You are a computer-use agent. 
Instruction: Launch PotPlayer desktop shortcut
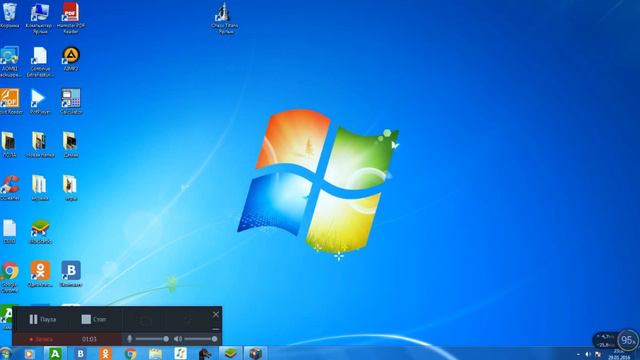click(40, 101)
